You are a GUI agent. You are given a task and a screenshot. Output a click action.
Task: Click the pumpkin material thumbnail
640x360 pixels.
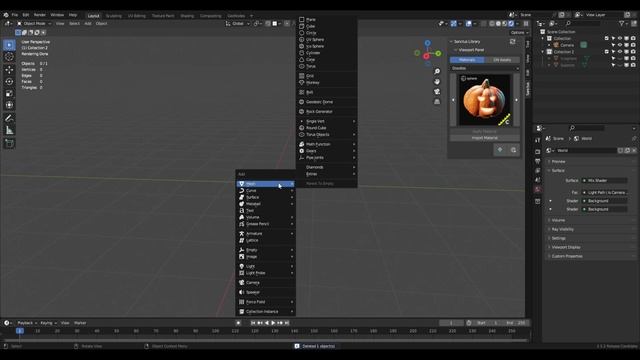click(484, 100)
